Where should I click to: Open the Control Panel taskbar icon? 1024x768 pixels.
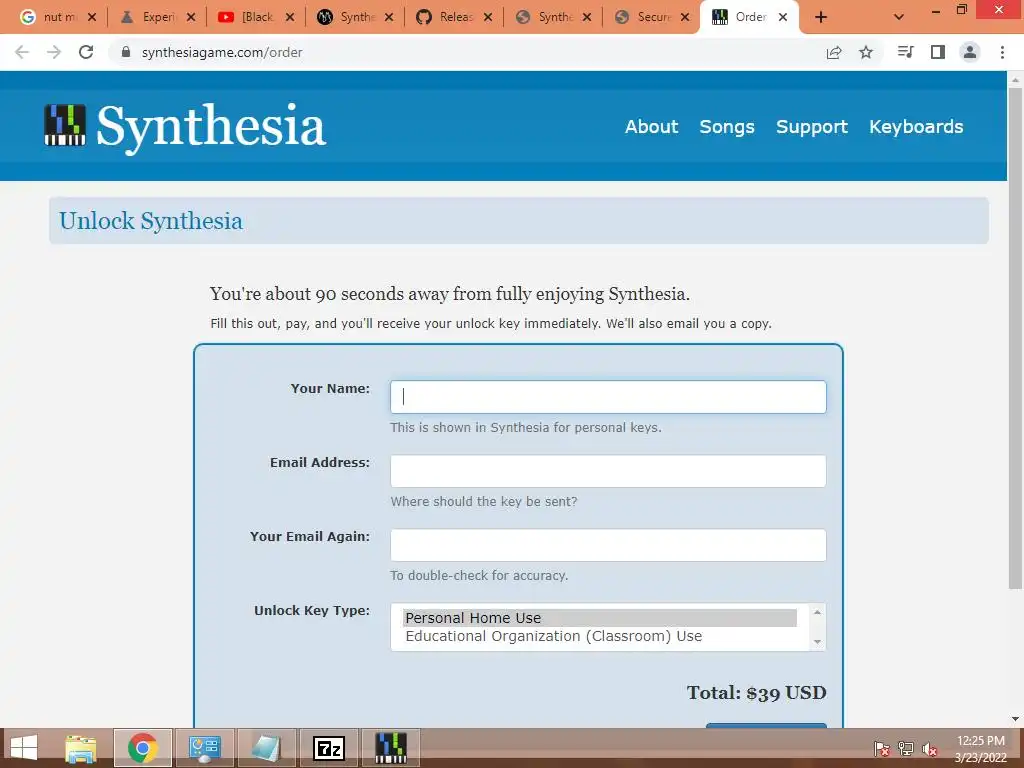pyautogui.click(x=205, y=748)
